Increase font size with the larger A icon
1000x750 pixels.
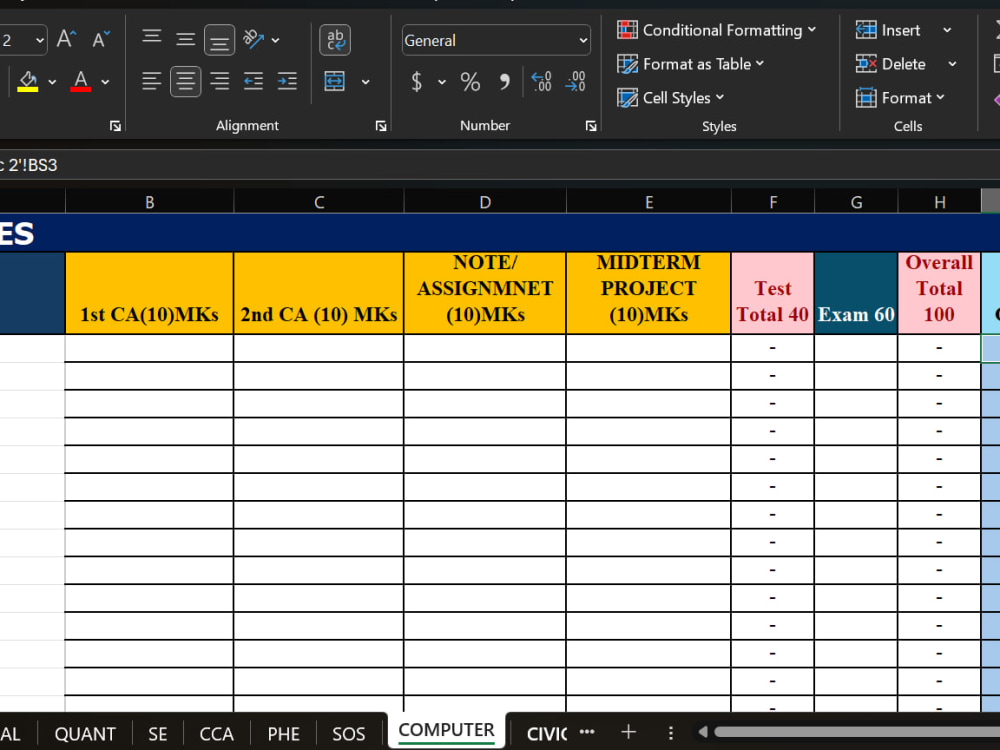coord(66,40)
